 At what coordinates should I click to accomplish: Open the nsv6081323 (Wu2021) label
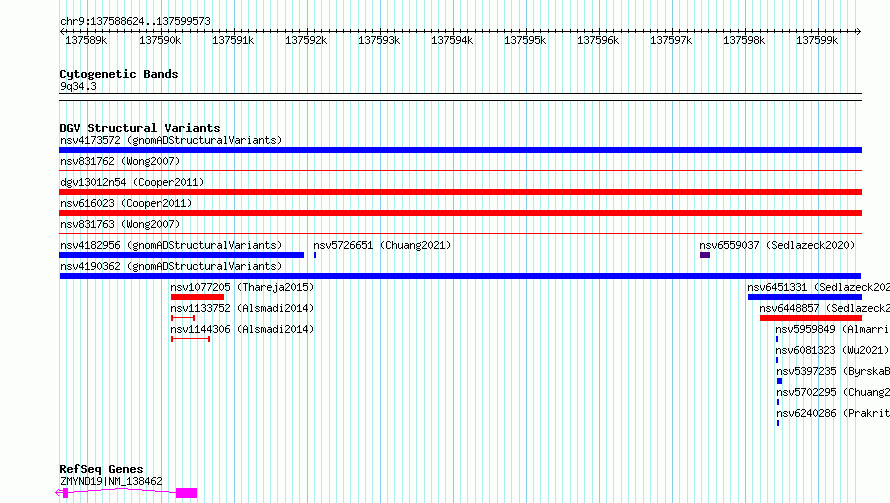point(832,350)
